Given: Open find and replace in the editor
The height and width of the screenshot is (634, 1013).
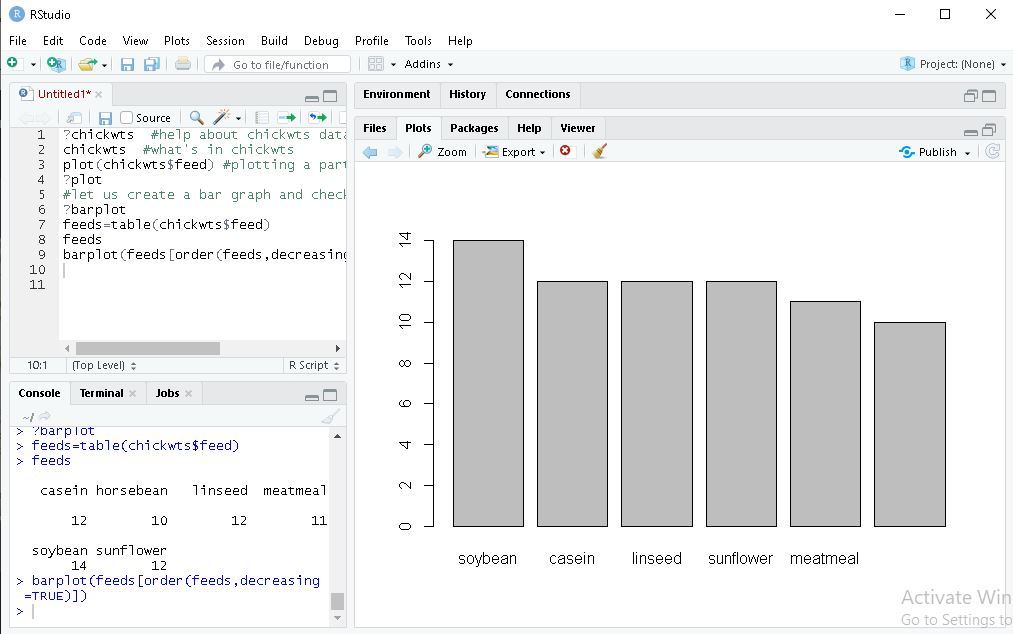Looking at the screenshot, I should click(x=196, y=117).
